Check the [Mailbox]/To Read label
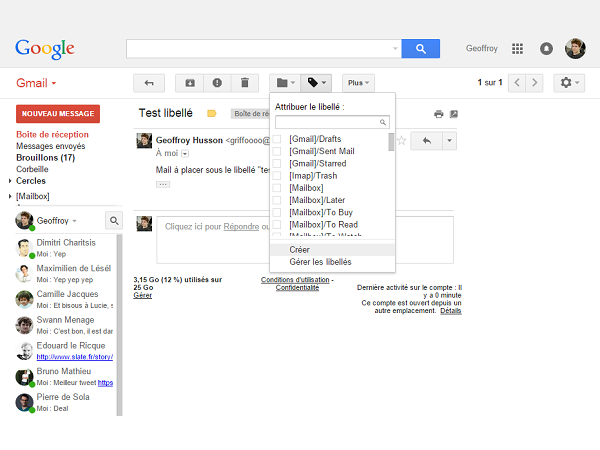This screenshot has width=600, height=450. (277, 225)
